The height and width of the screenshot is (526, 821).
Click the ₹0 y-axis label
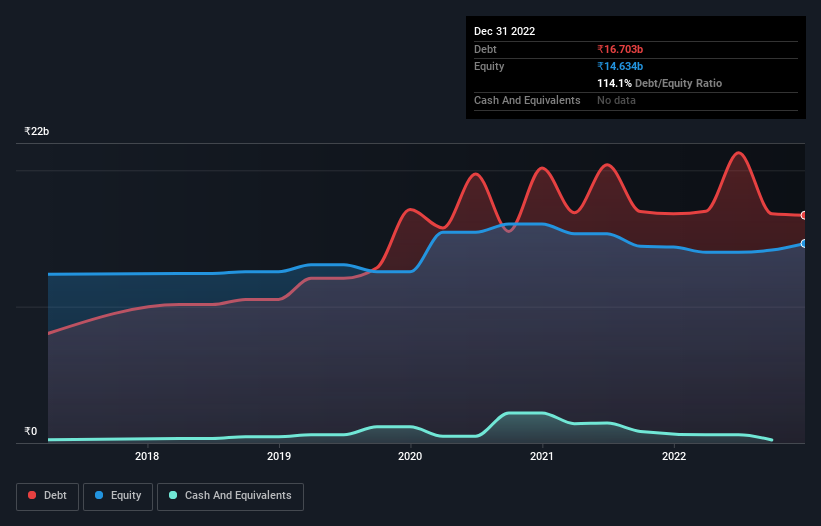(x=31, y=431)
